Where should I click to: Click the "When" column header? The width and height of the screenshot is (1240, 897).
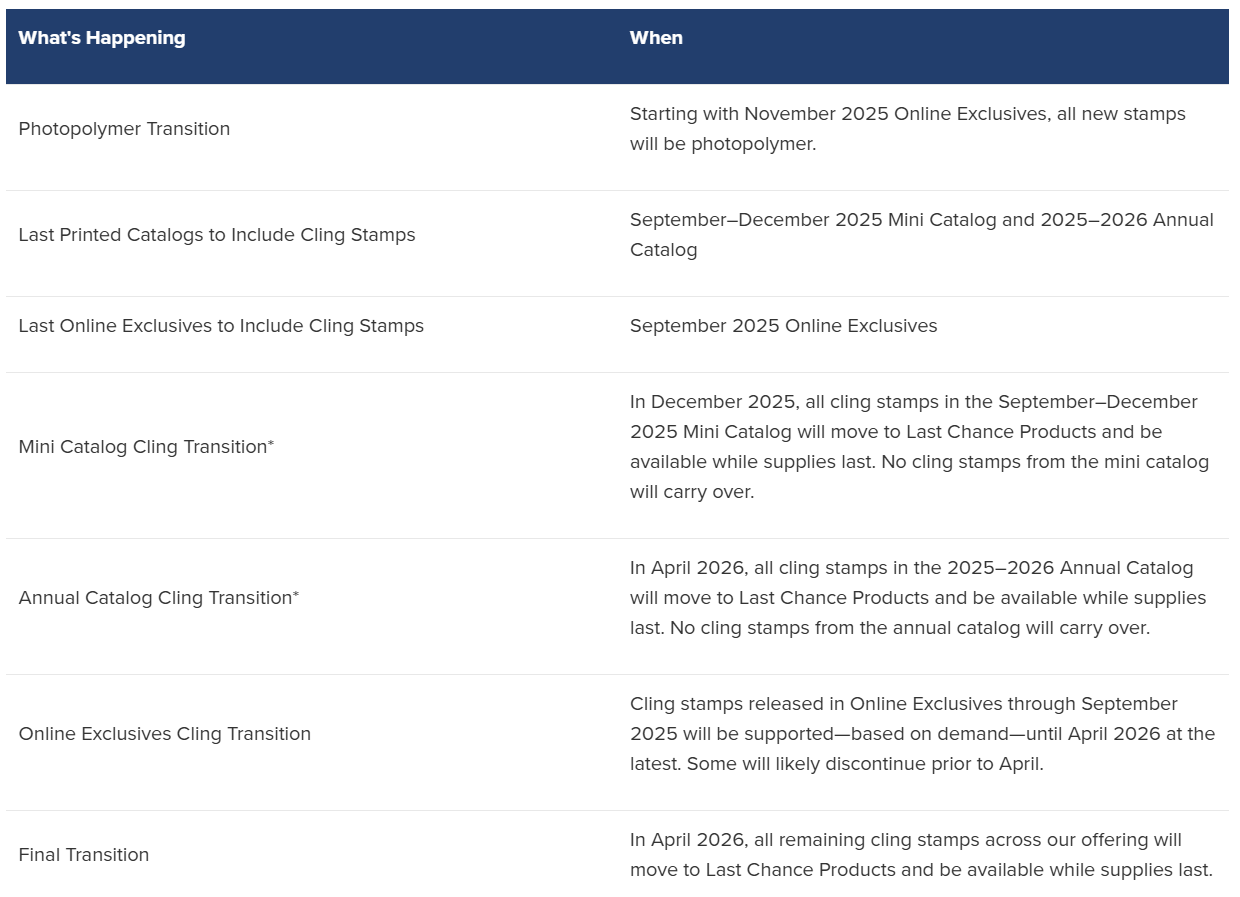click(656, 38)
